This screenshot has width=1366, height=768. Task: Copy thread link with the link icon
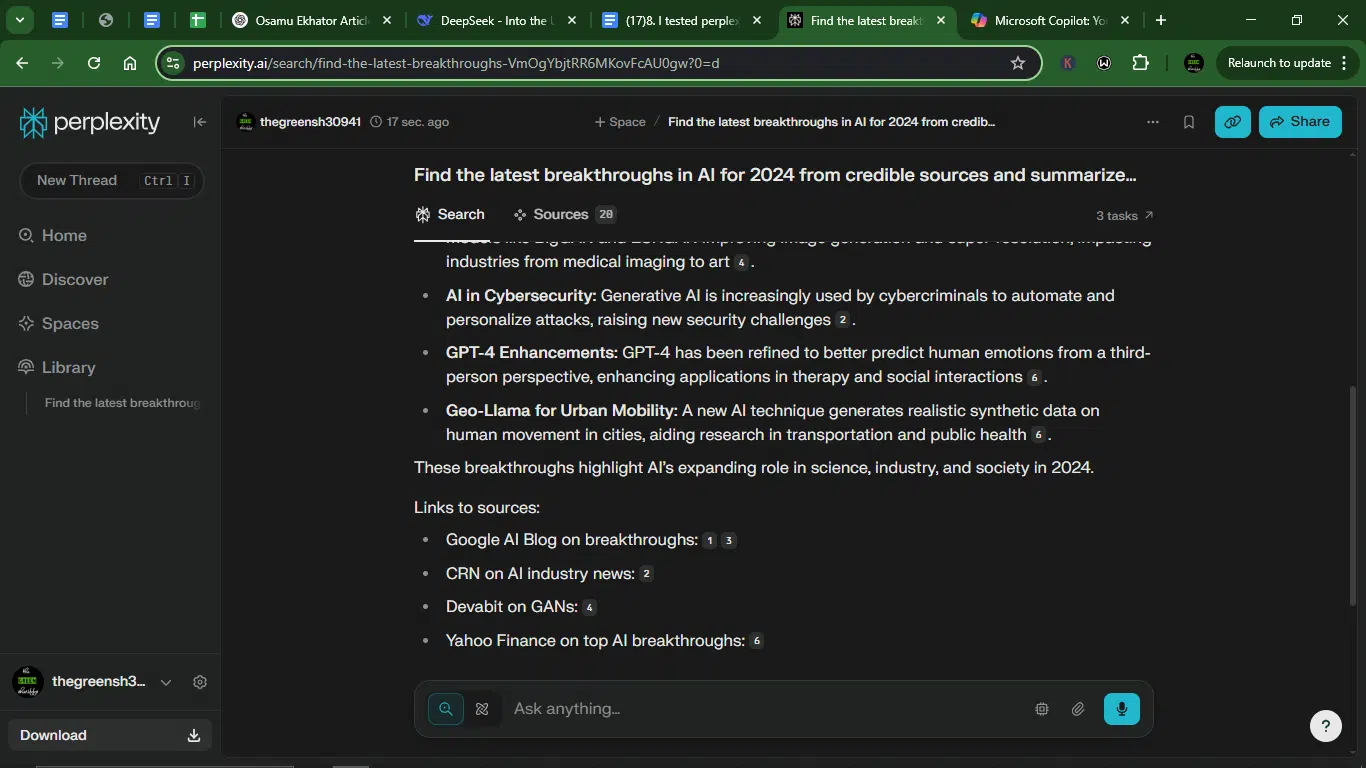tap(1233, 122)
